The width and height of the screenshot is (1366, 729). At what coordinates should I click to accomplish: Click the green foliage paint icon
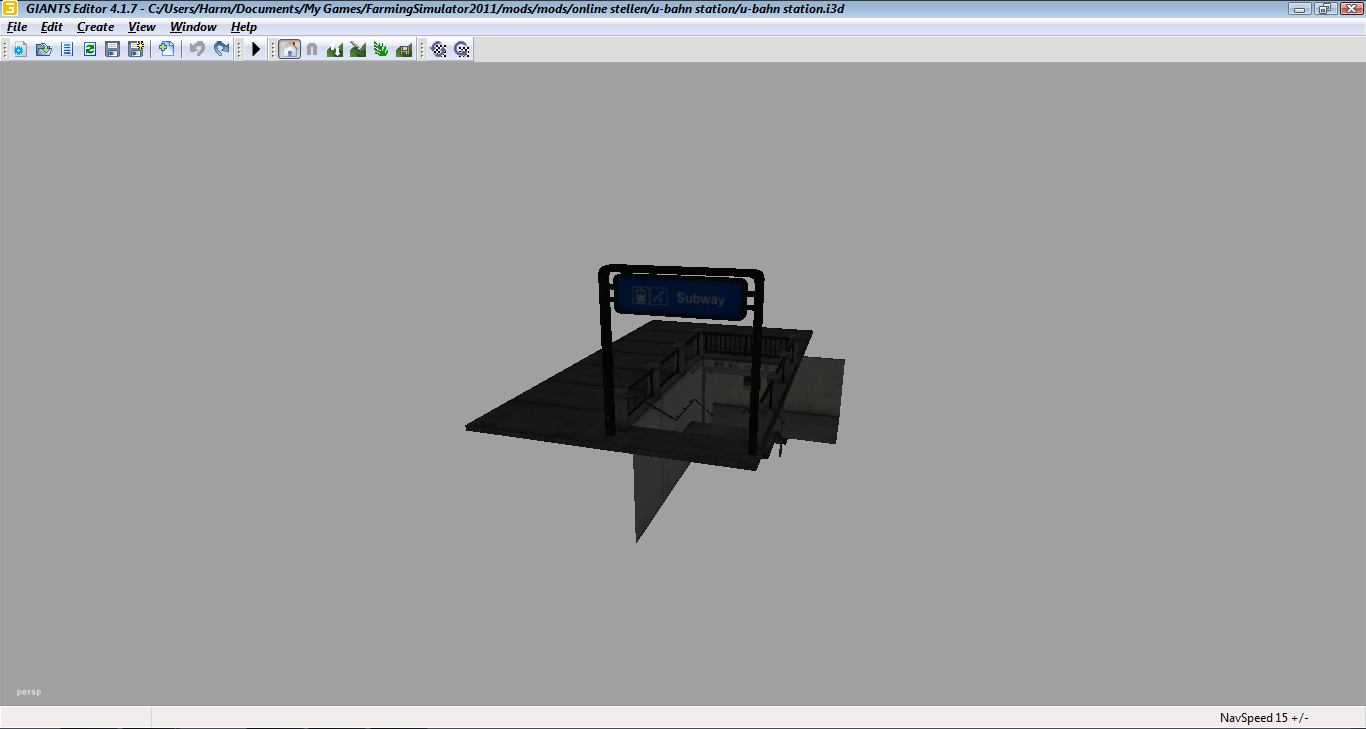point(381,49)
